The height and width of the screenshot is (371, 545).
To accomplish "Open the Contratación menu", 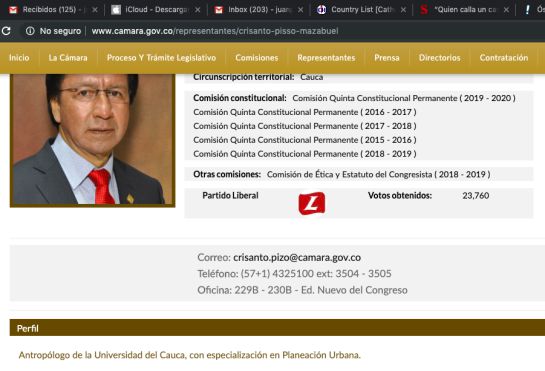I will click(x=504, y=58).
